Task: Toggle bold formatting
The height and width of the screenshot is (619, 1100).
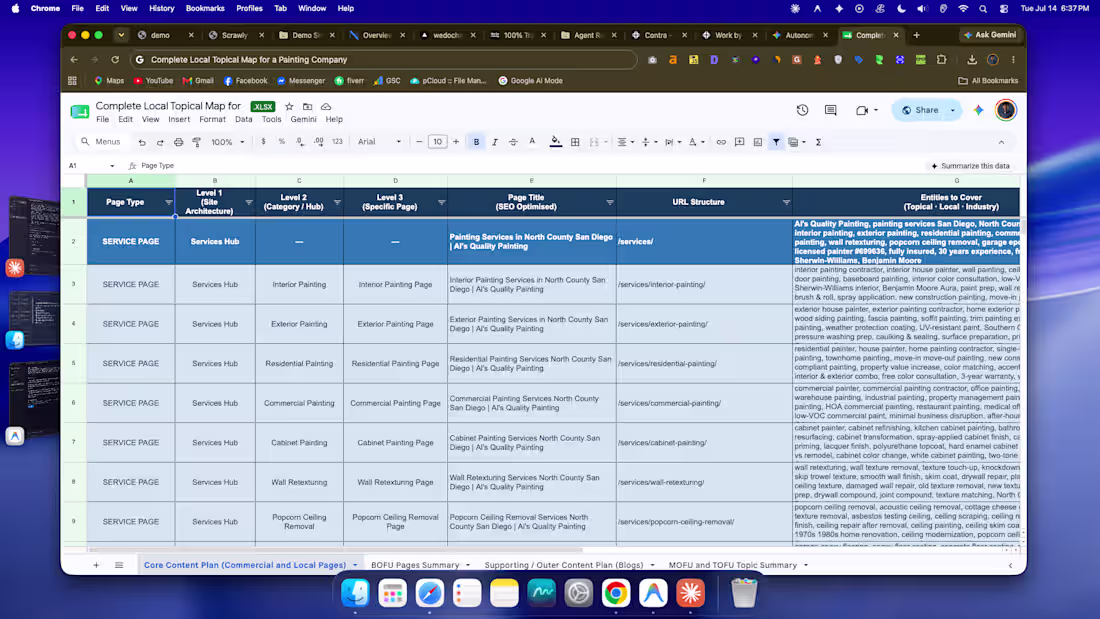Action: (x=476, y=142)
